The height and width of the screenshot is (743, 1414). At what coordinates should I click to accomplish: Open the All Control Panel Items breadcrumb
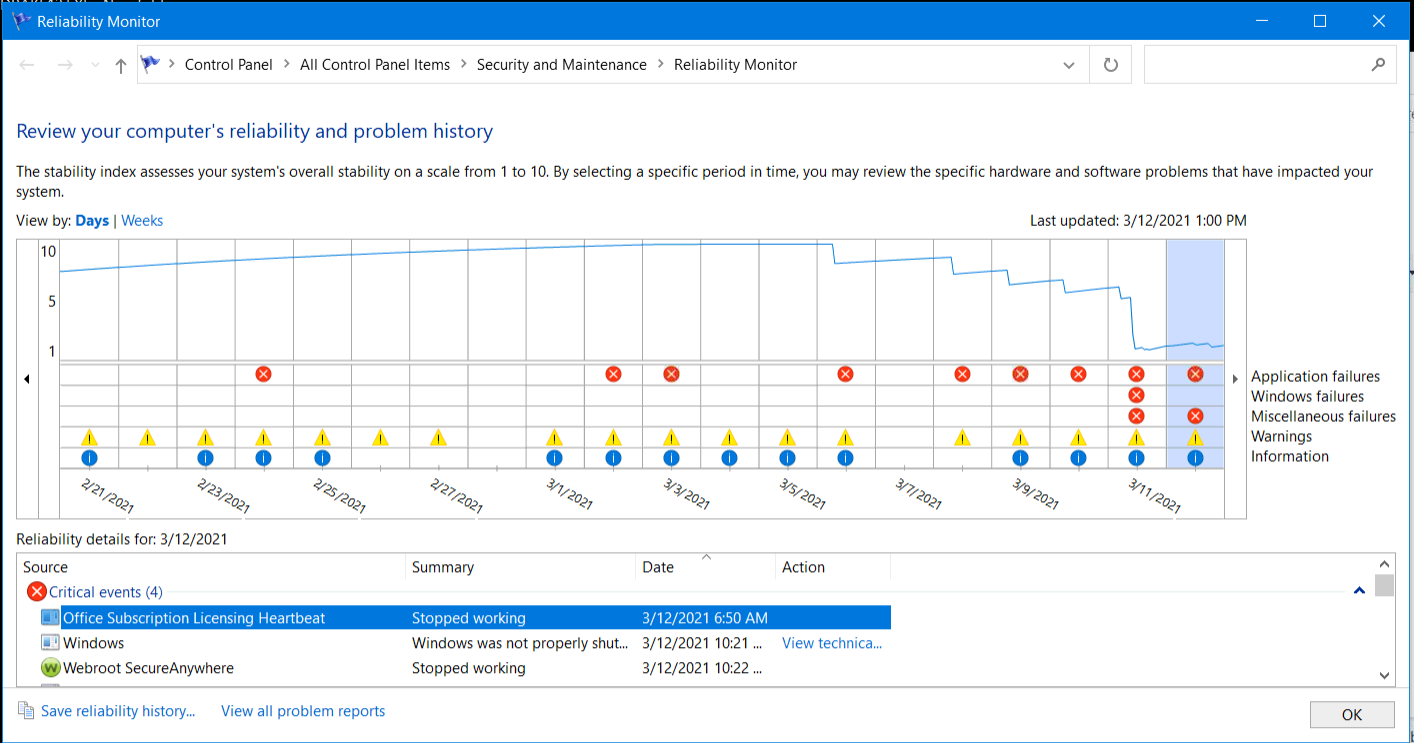click(x=375, y=65)
